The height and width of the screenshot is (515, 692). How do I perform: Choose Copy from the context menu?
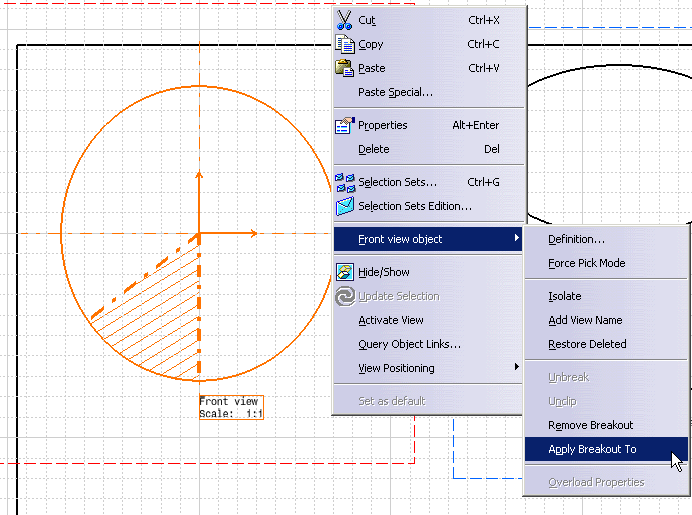click(428, 44)
